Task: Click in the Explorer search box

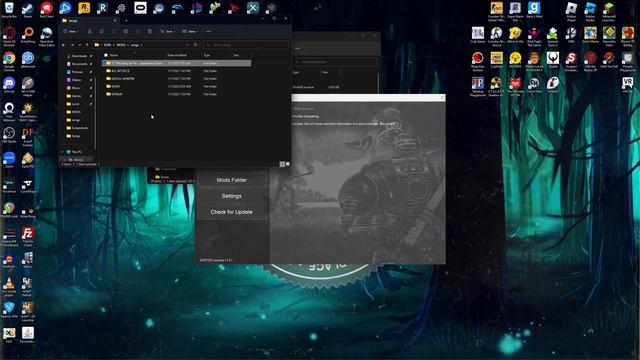Action: click(246, 45)
